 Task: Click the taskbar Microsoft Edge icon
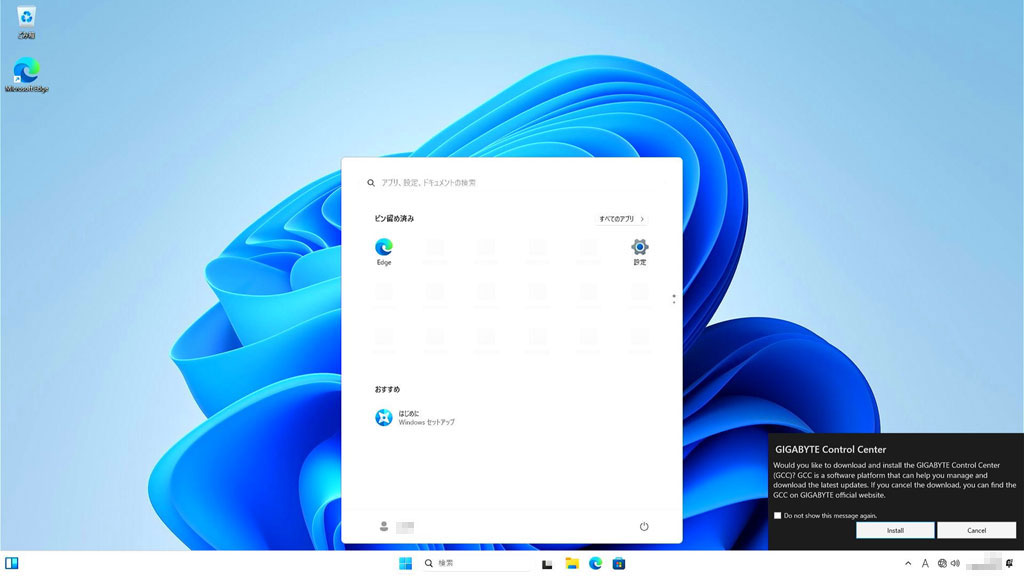[x=596, y=564]
